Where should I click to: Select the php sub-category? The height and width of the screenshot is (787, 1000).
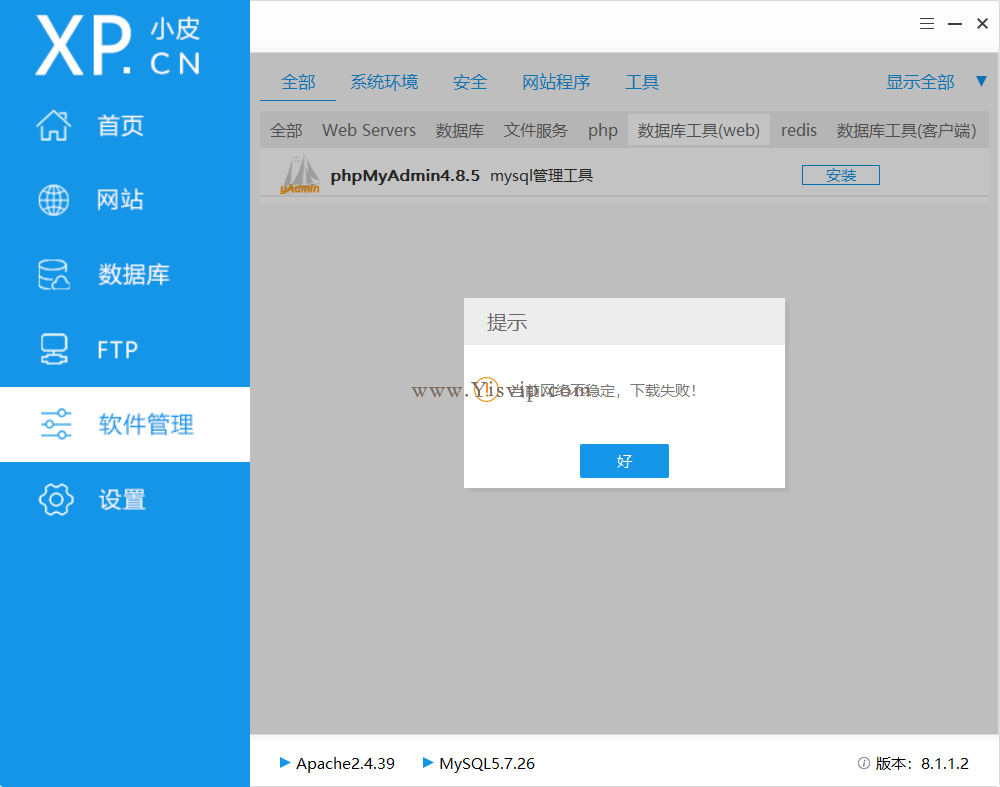point(603,131)
